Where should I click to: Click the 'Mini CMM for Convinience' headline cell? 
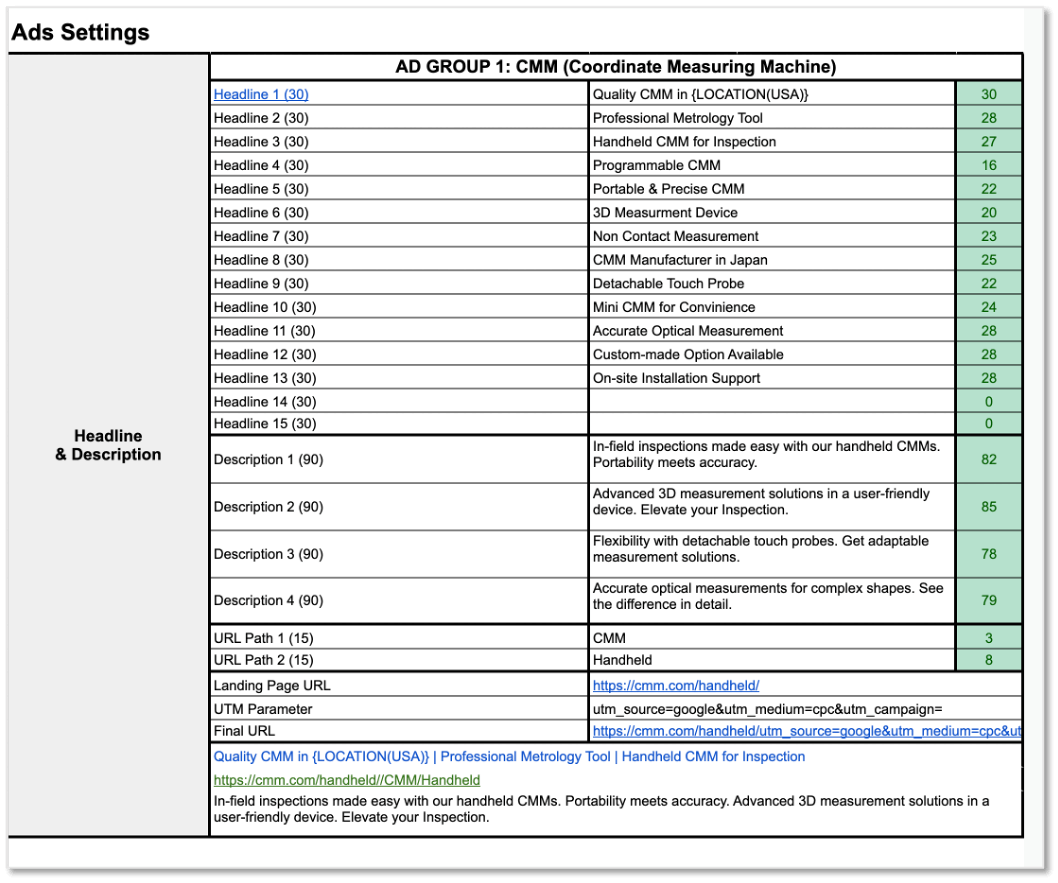click(771, 307)
